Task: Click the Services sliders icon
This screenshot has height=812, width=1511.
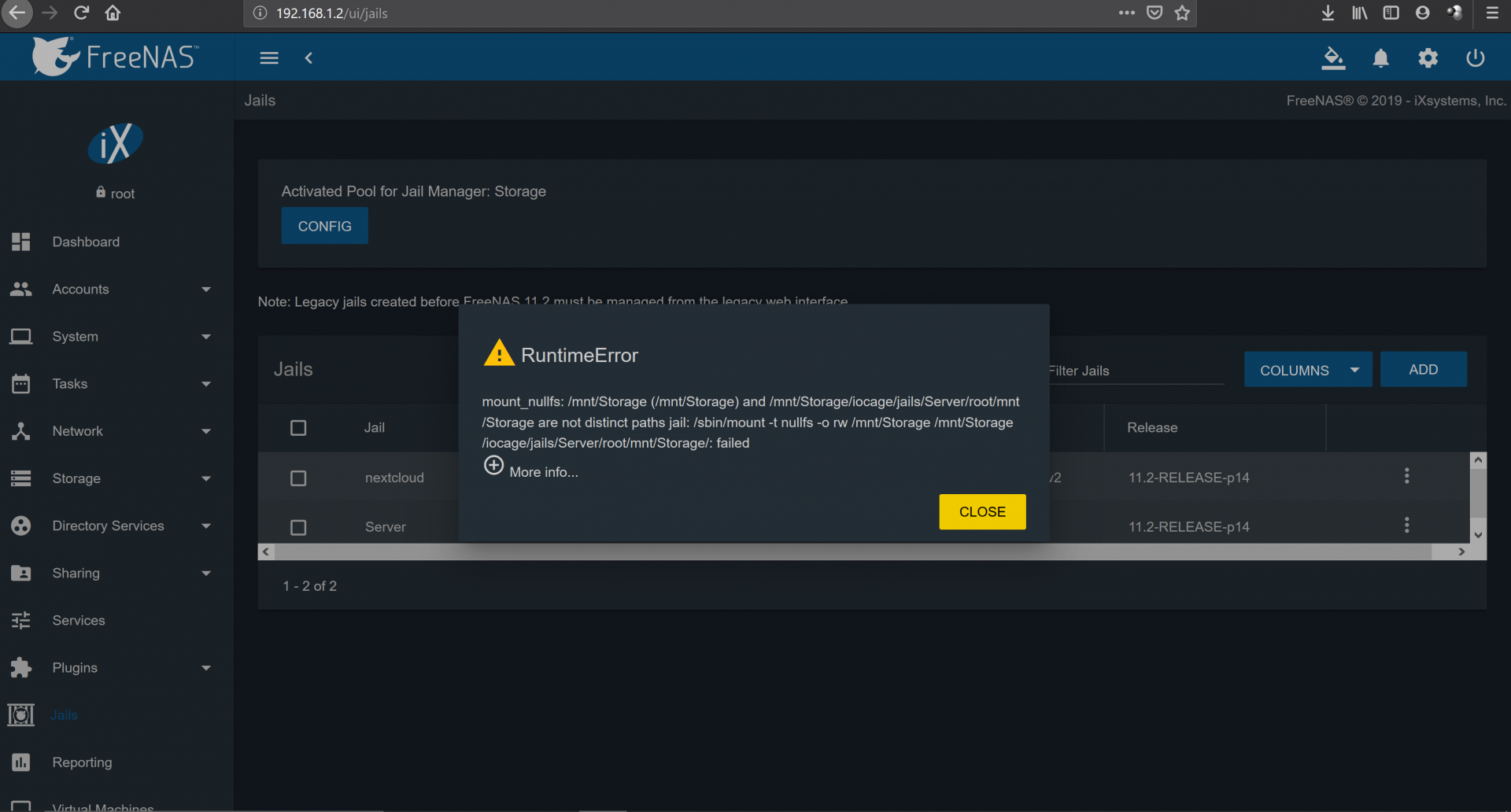Action: coord(21,621)
